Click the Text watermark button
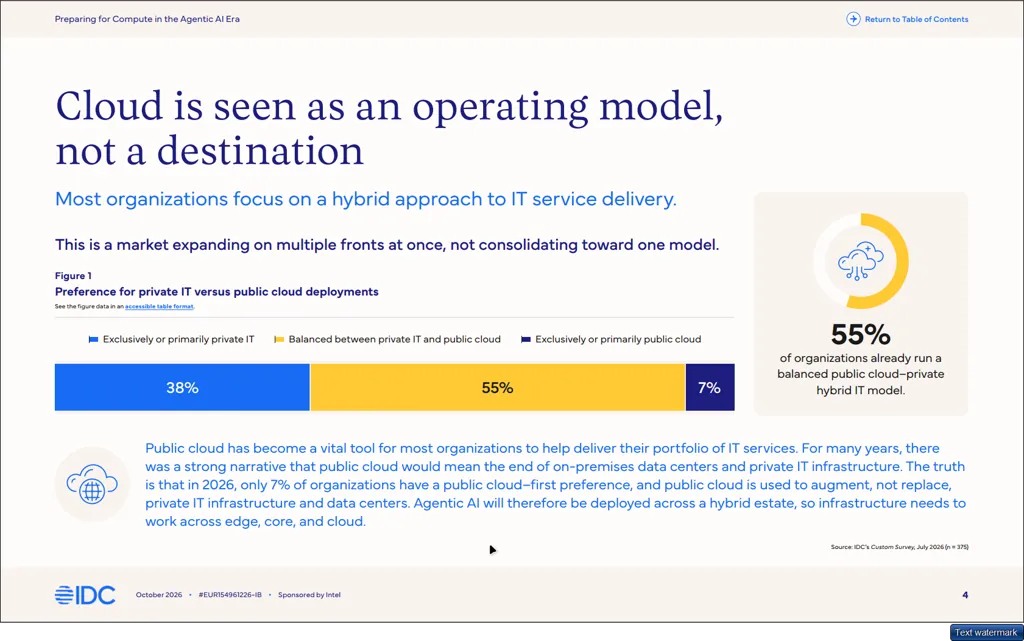 coord(986,633)
